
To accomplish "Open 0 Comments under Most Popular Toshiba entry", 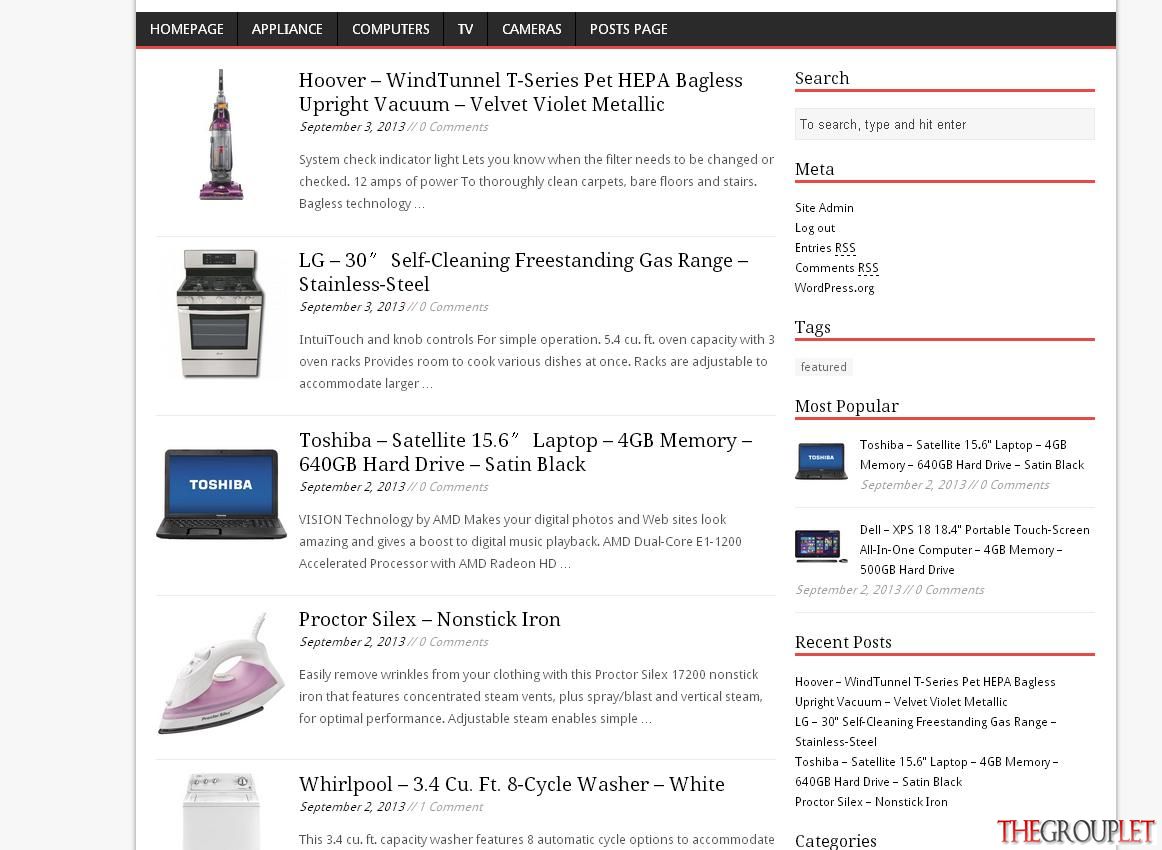I will (1015, 485).
